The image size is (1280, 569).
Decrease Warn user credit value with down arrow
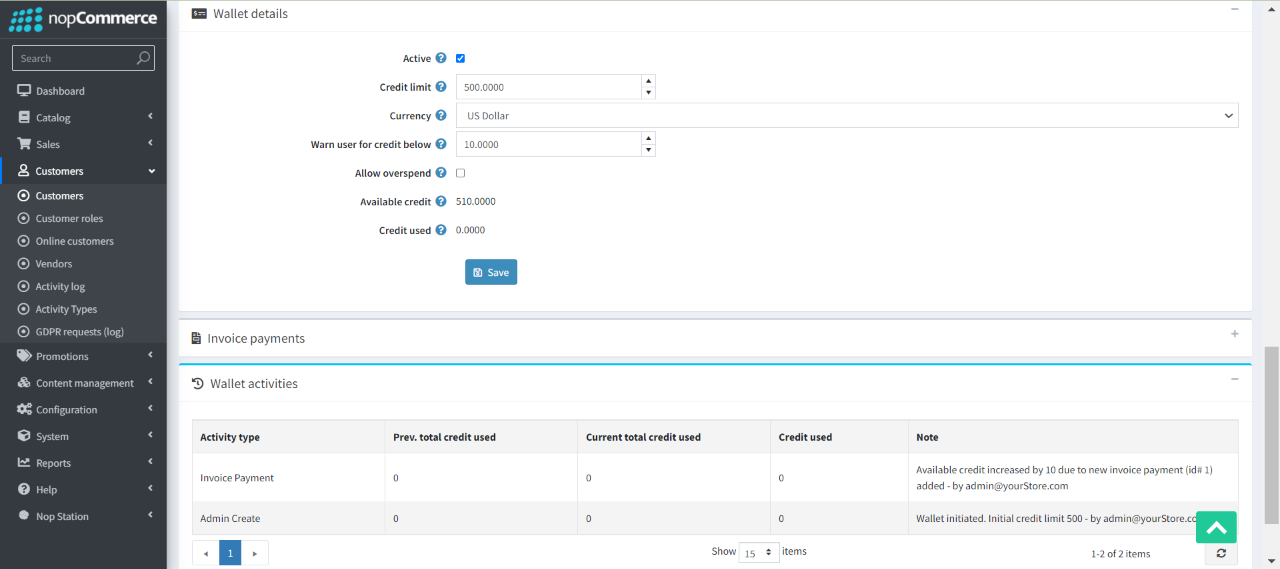tap(648, 151)
